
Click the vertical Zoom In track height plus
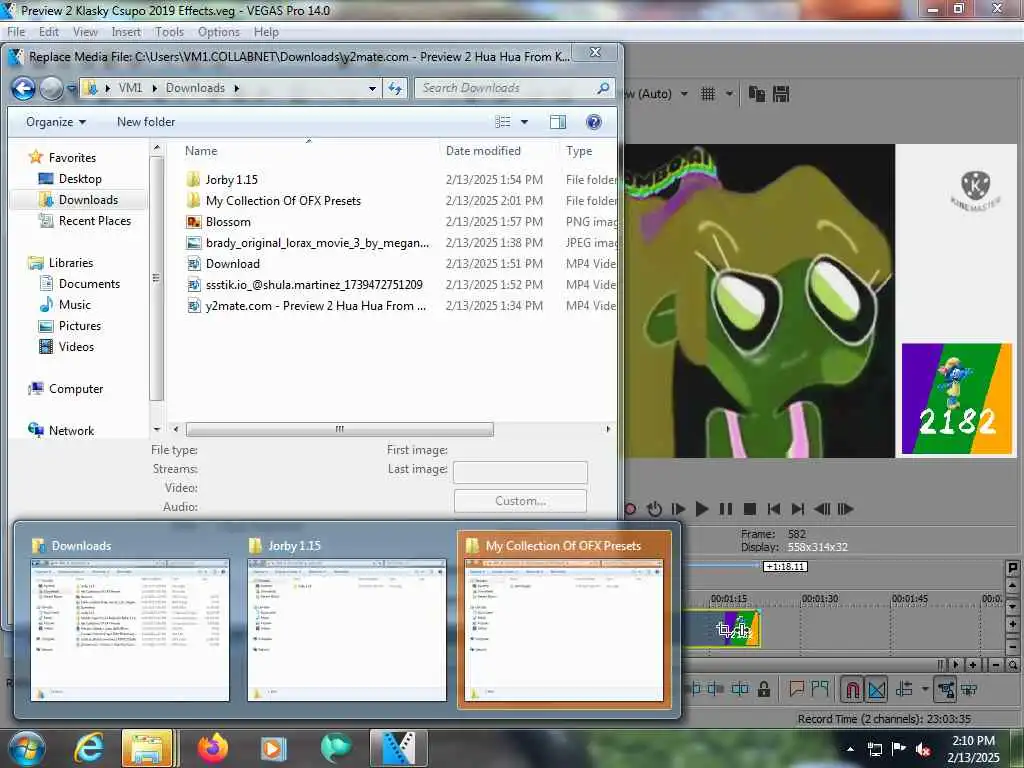(x=1012, y=625)
